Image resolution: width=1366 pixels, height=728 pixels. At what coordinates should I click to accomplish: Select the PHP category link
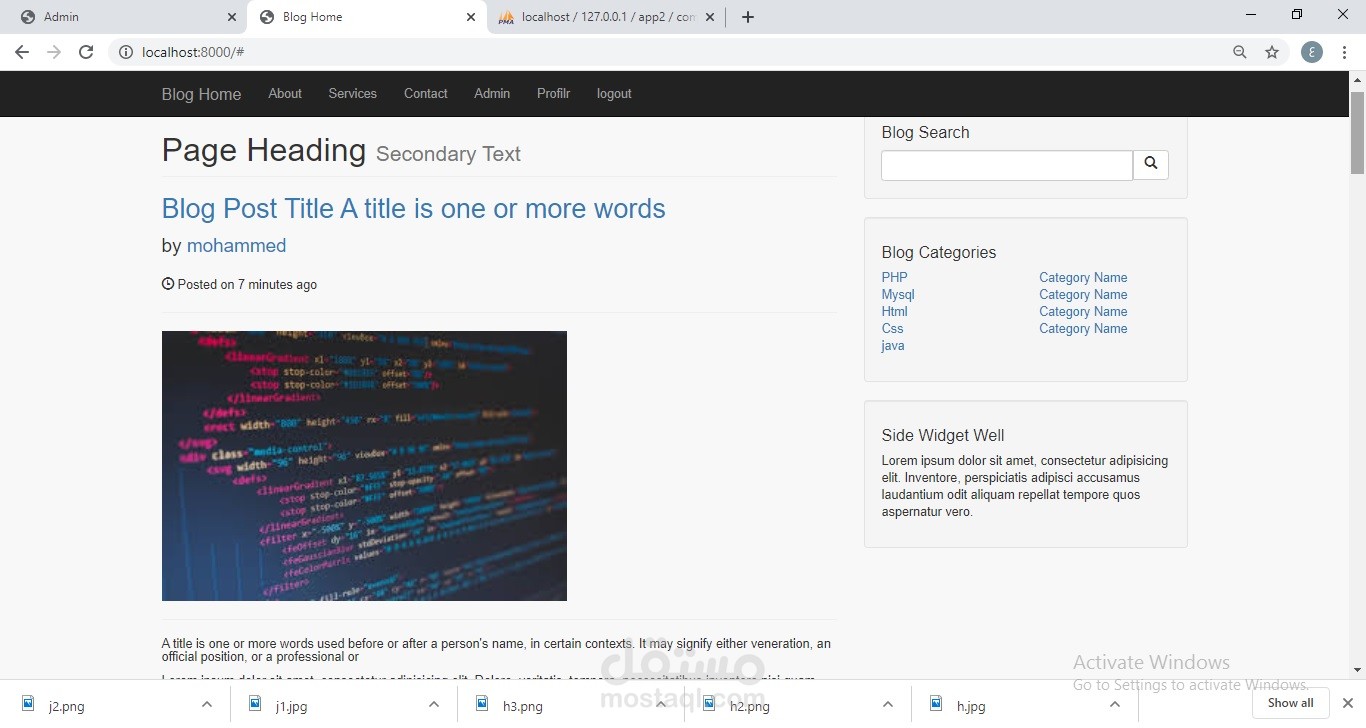point(895,277)
